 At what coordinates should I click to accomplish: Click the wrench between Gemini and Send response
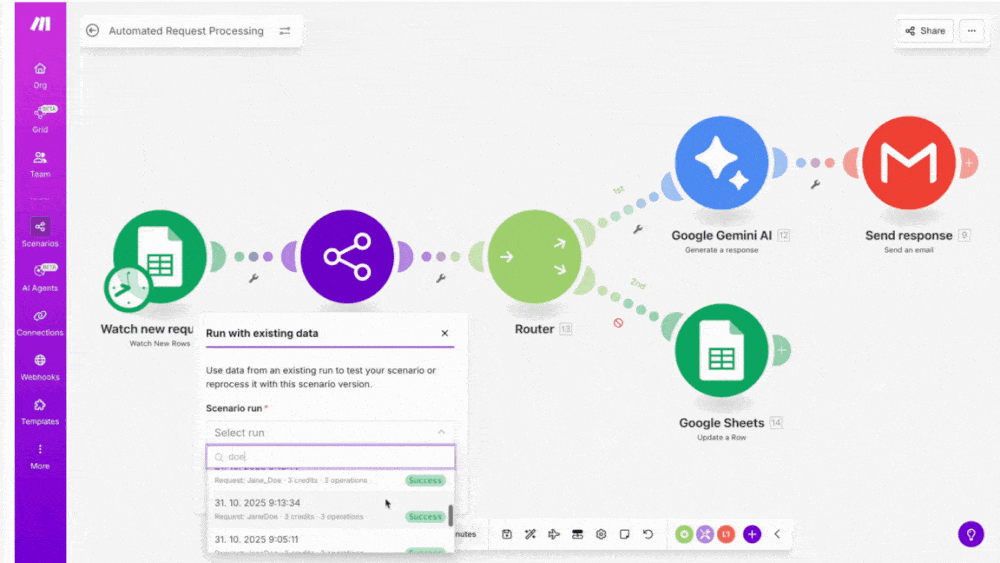(815, 184)
